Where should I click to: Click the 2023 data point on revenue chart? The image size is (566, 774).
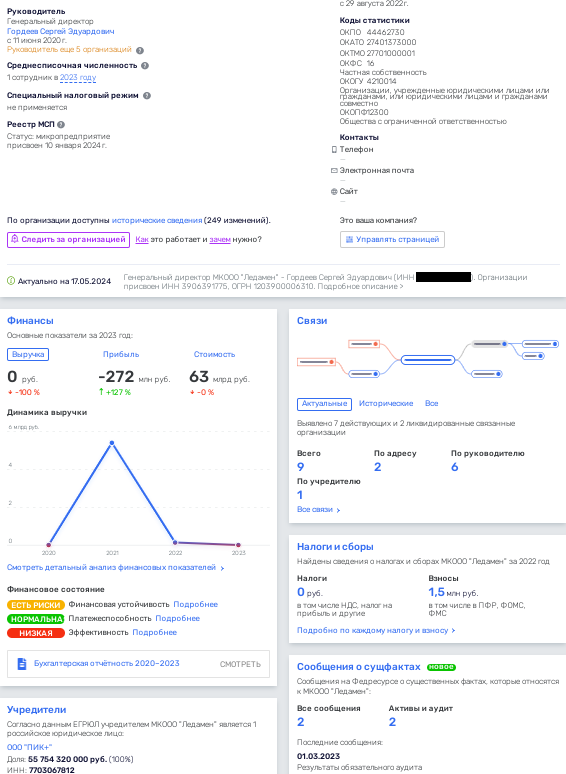tap(238, 545)
